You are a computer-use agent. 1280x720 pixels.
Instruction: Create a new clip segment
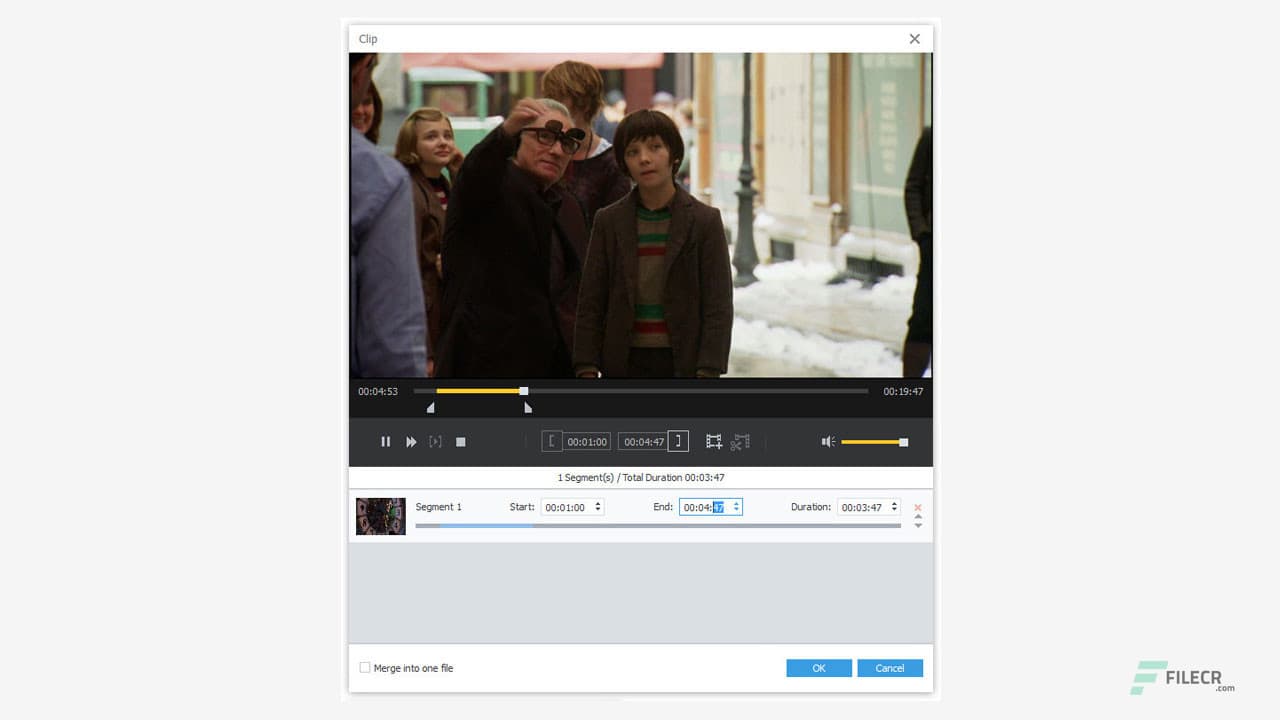point(714,441)
